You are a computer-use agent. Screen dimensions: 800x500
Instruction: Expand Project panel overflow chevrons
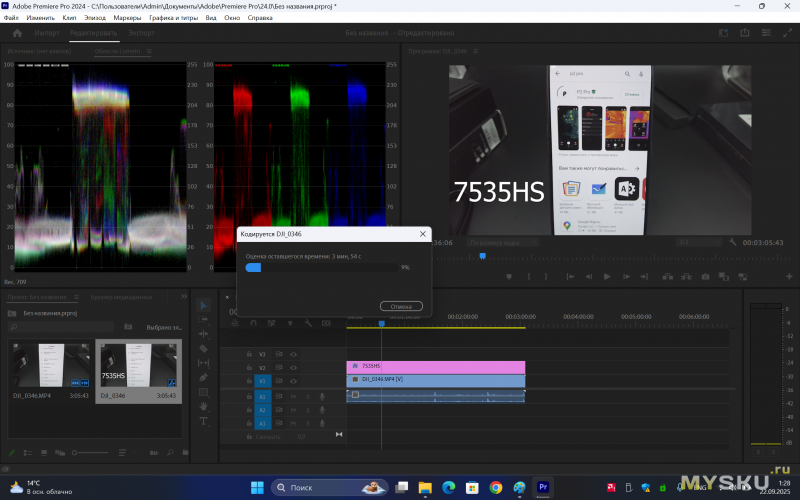coord(184,296)
